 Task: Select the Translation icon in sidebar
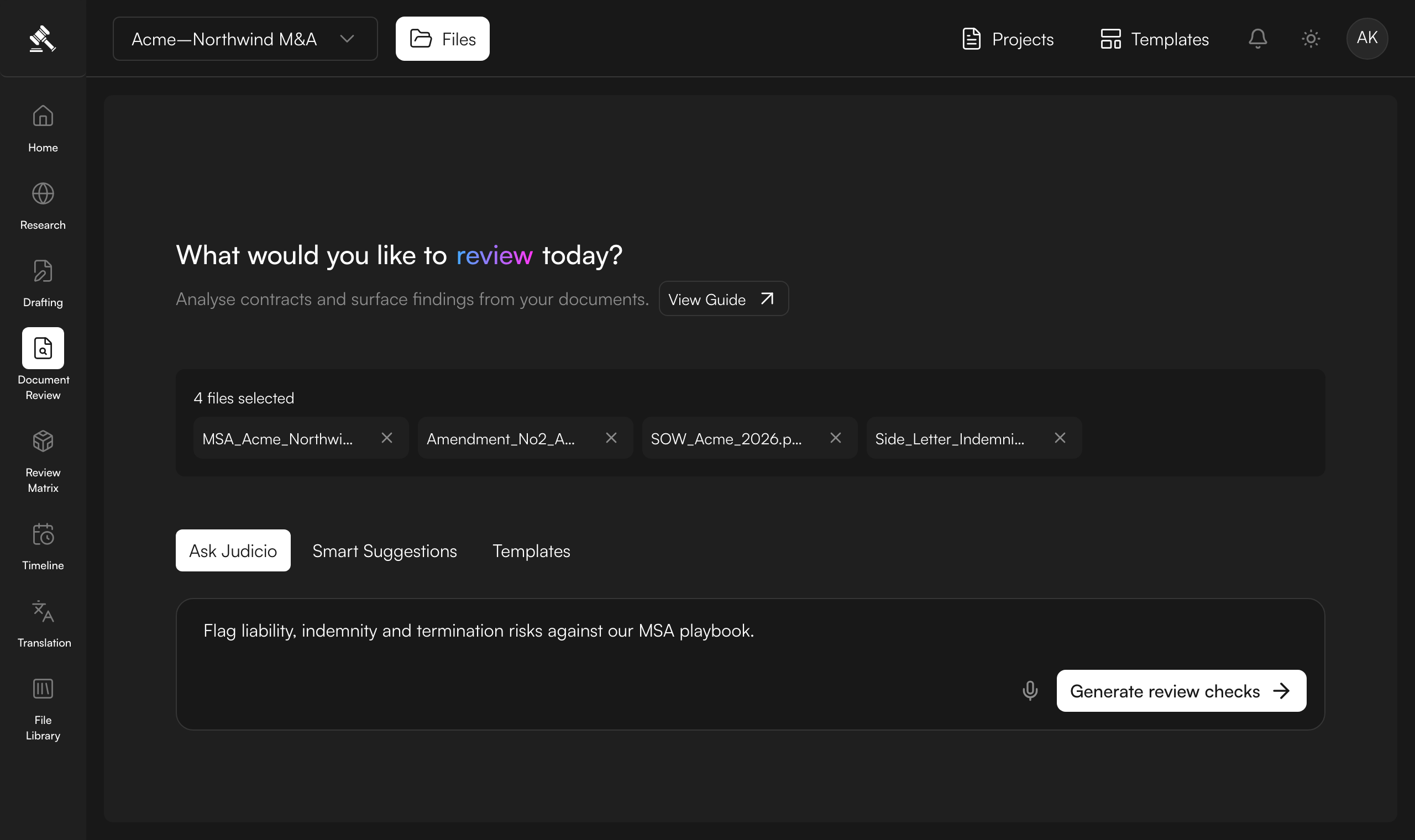click(x=43, y=611)
